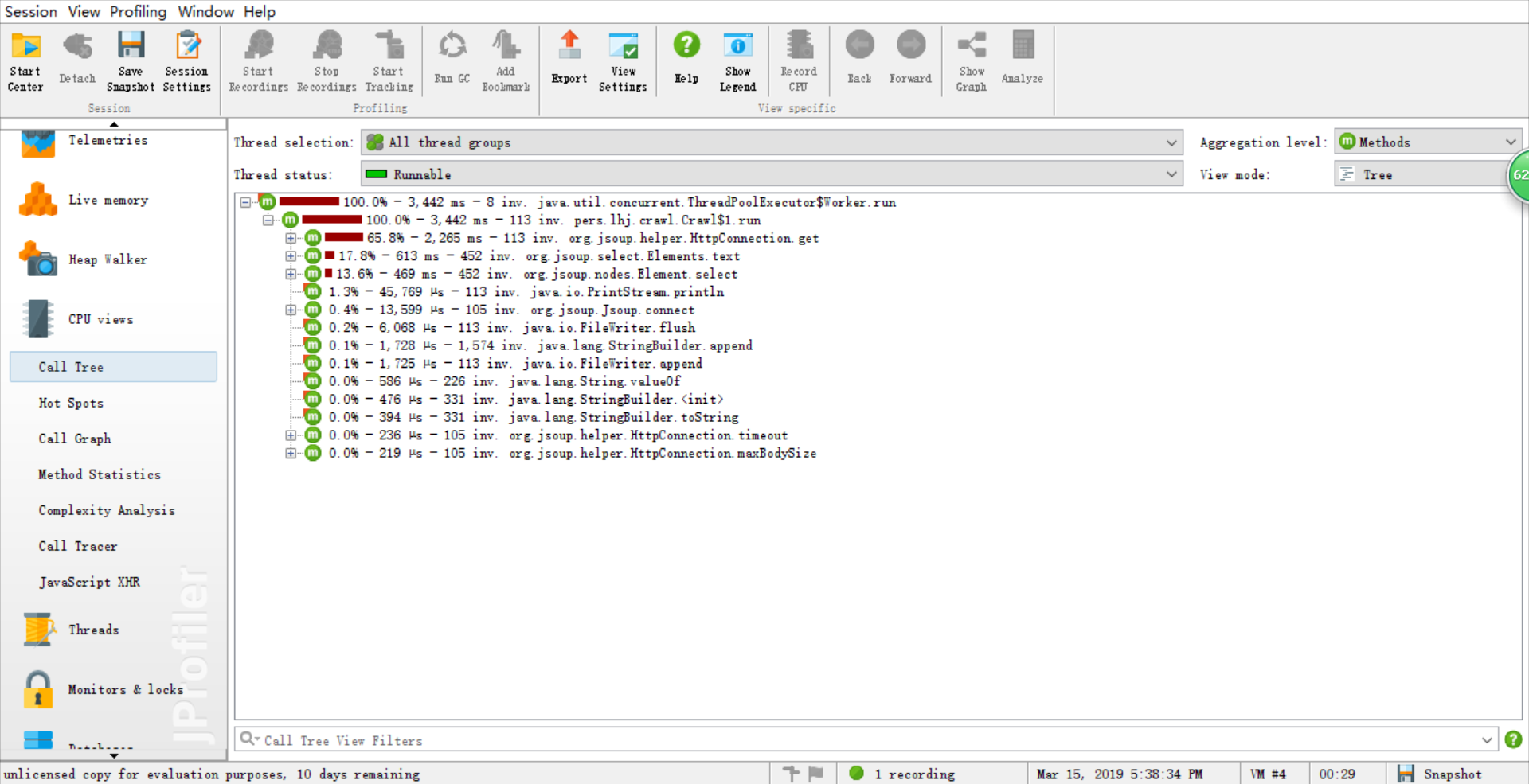1529x784 pixels.
Task: Open the Thread selection dropdown
Action: click(x=772, y=142)
